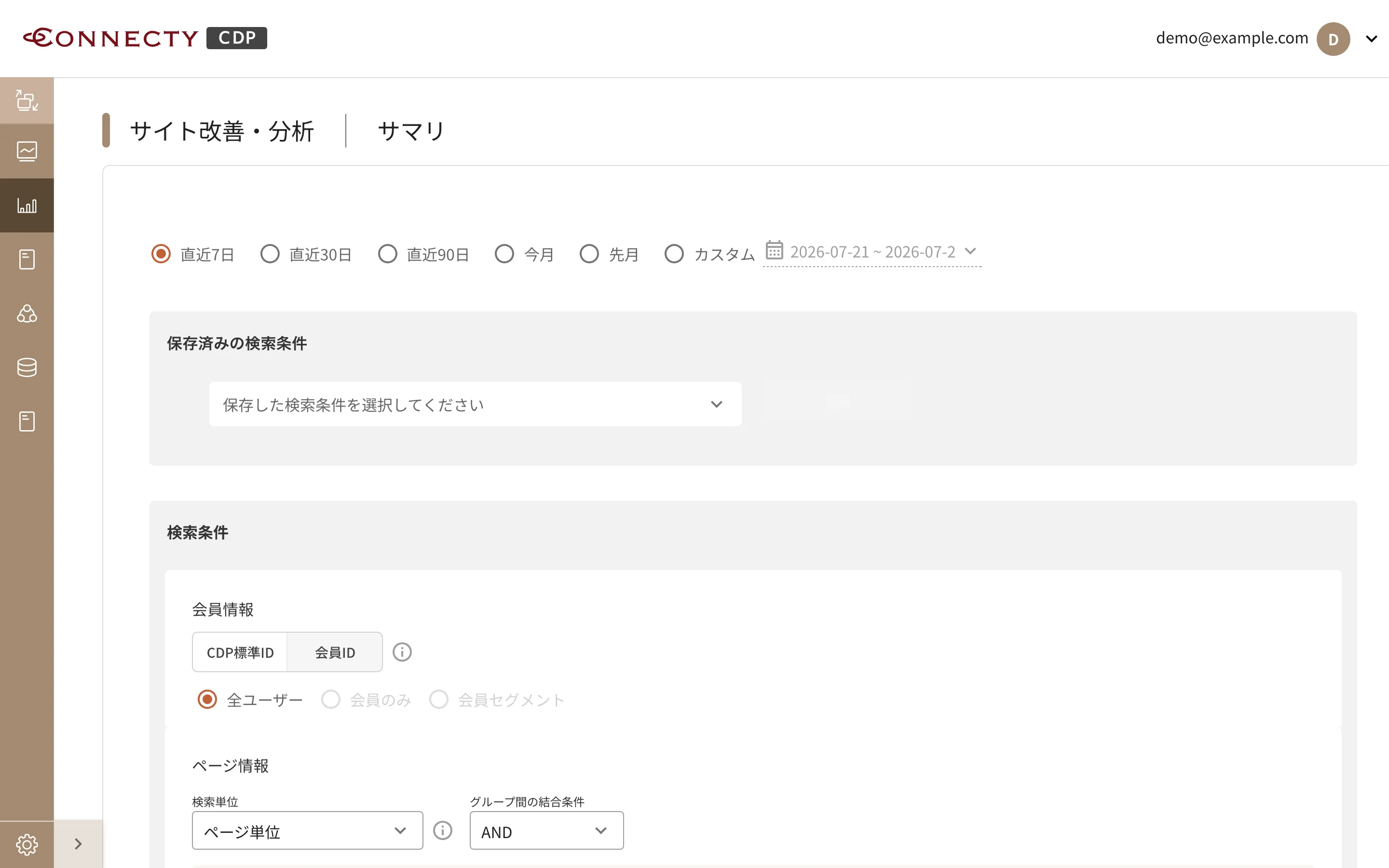Open the account menu chevron
This screenshot has height=868, width=1389.
[x=1372, y=39]
